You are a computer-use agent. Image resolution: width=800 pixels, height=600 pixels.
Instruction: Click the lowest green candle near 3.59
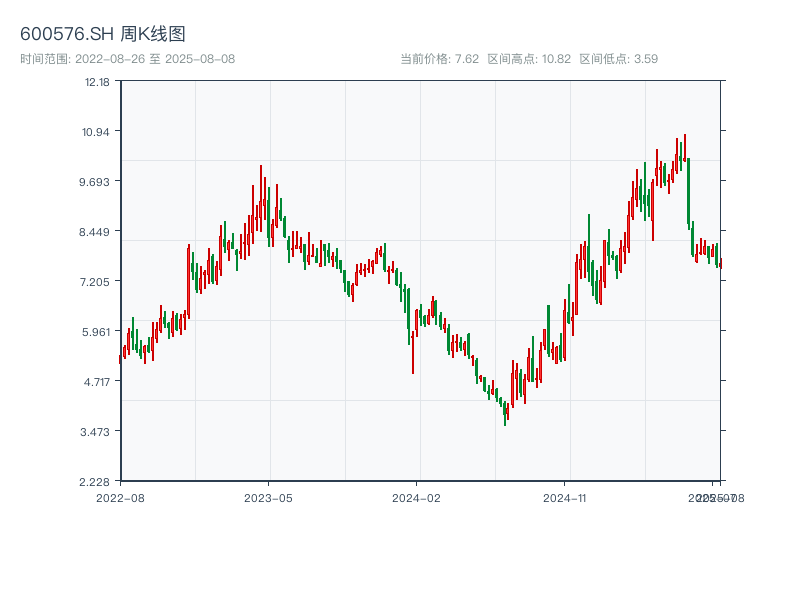tap(505, 414)
